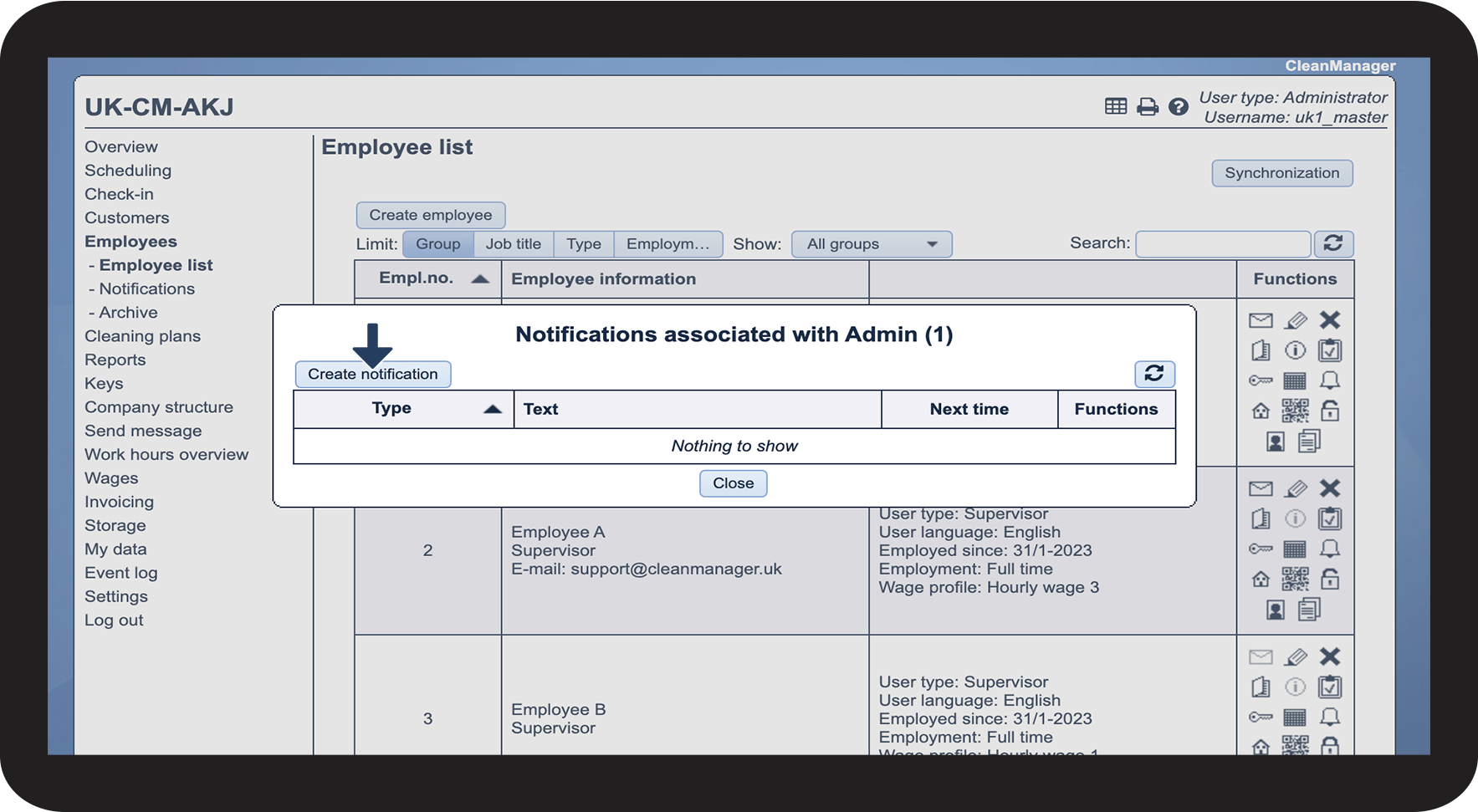The height and width of the screenshot is (812, 1478).
Task: Click the Text column header in dialog
Action: (x=698, y=409)
